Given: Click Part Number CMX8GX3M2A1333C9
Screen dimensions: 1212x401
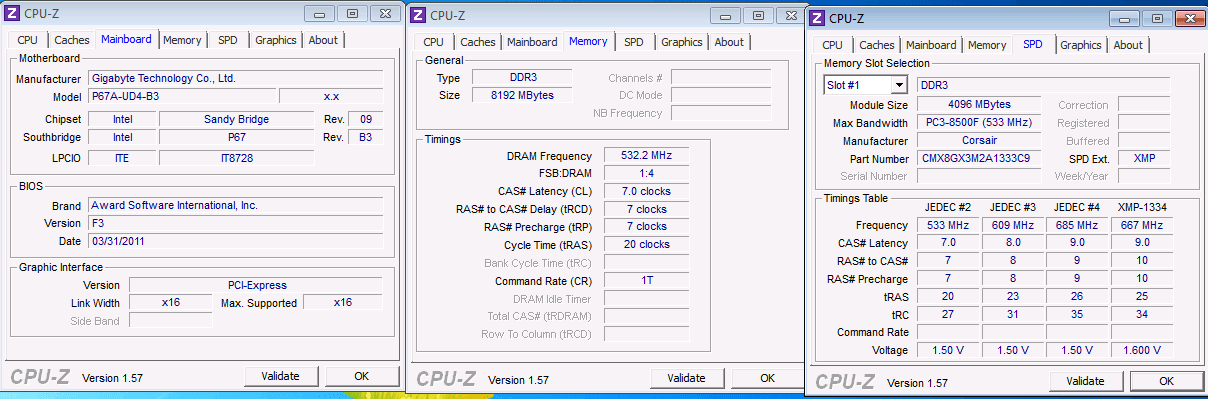Looking at the screenshot, I should [979, 159].
